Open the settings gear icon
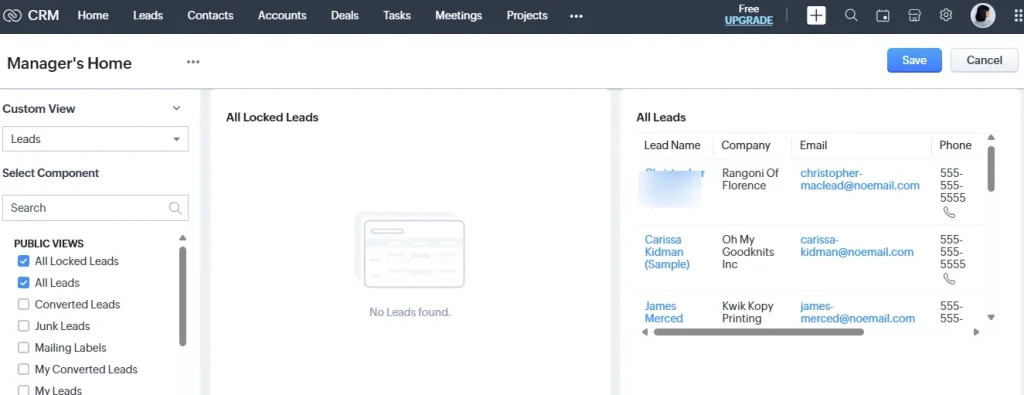 [x=946, y=15]
